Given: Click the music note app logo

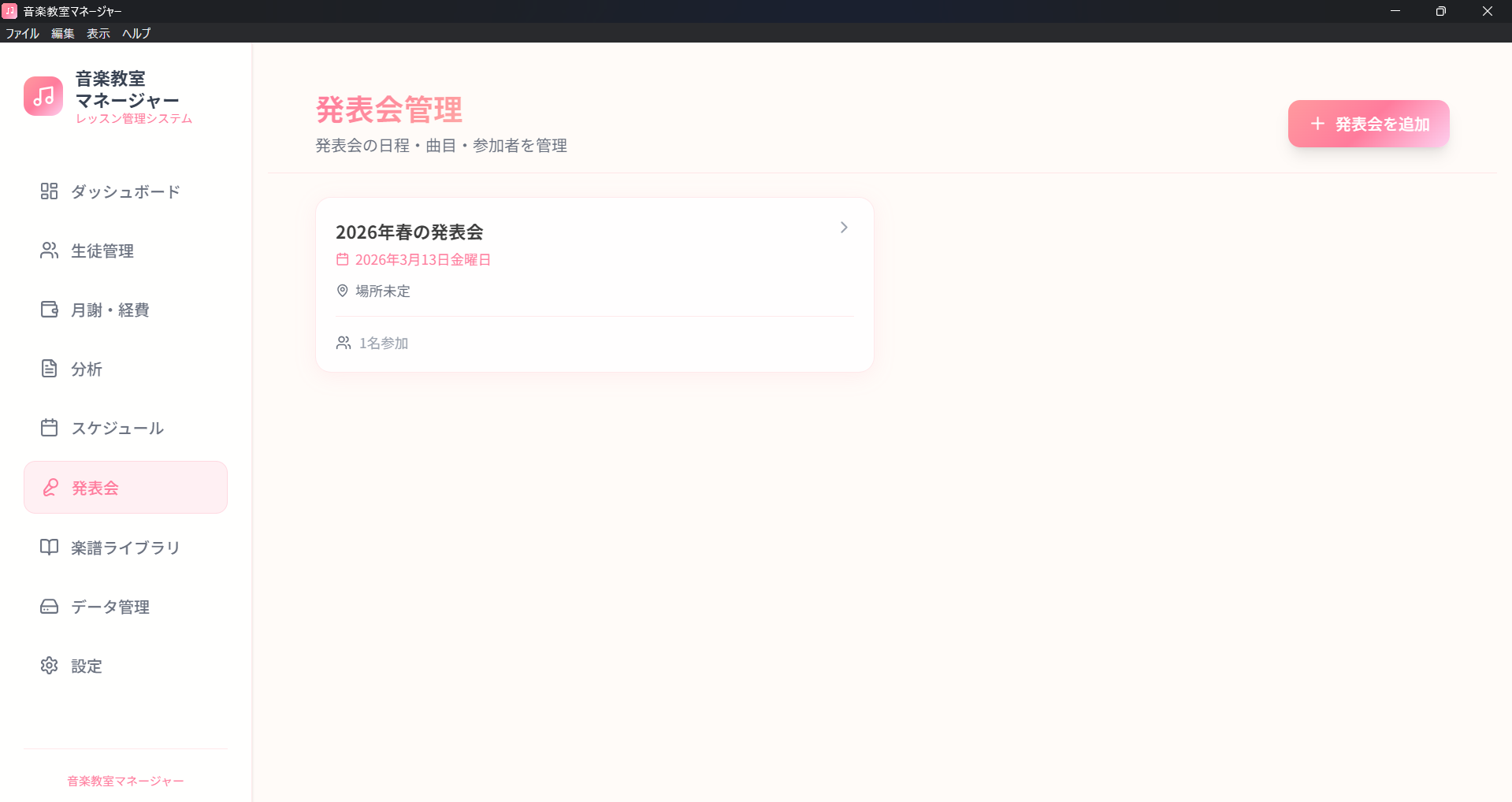Looking at the screenshot, I should 43,95.
